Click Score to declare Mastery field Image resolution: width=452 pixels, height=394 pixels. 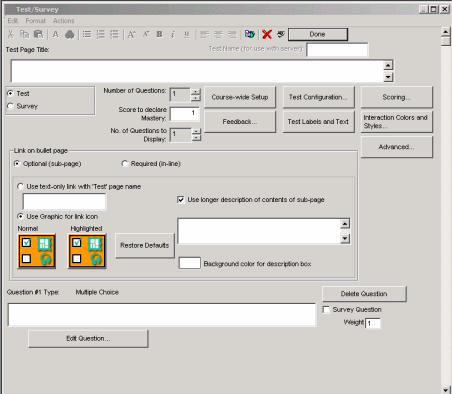pyautogui.click(x=185, y=114)
